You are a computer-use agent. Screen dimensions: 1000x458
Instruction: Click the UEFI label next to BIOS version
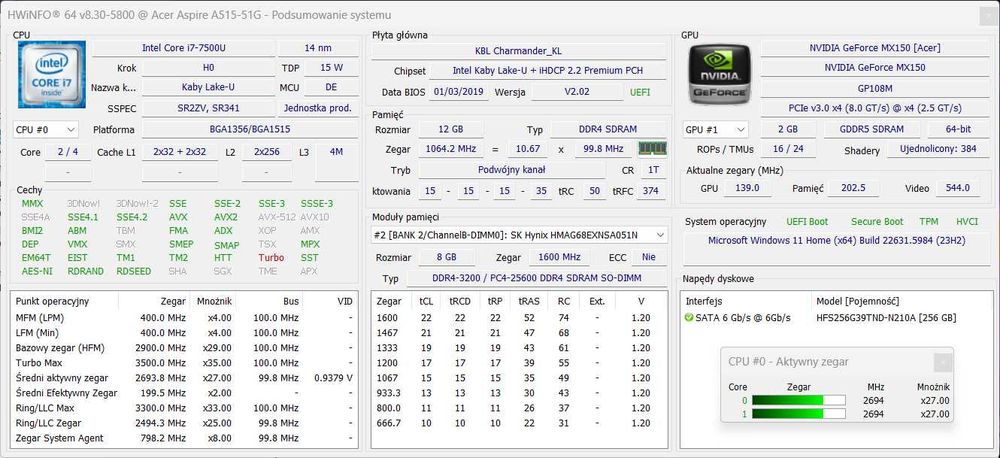click(640, 92)
